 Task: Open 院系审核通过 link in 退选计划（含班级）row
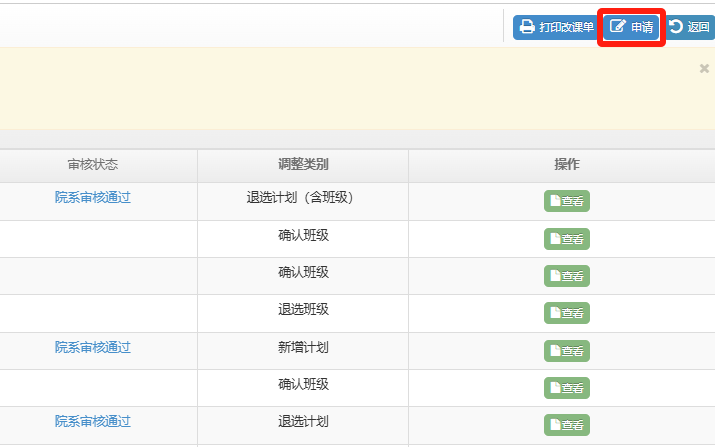(x=93, y=198)
